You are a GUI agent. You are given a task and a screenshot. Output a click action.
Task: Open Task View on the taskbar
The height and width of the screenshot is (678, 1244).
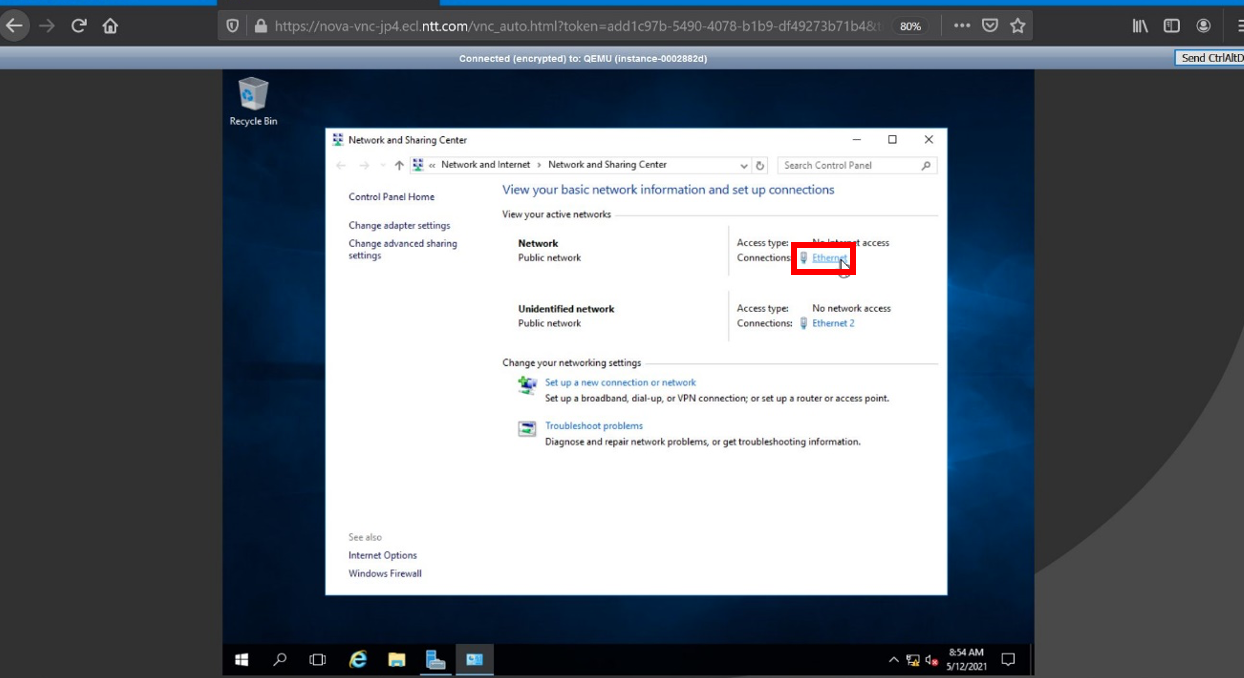318,660
